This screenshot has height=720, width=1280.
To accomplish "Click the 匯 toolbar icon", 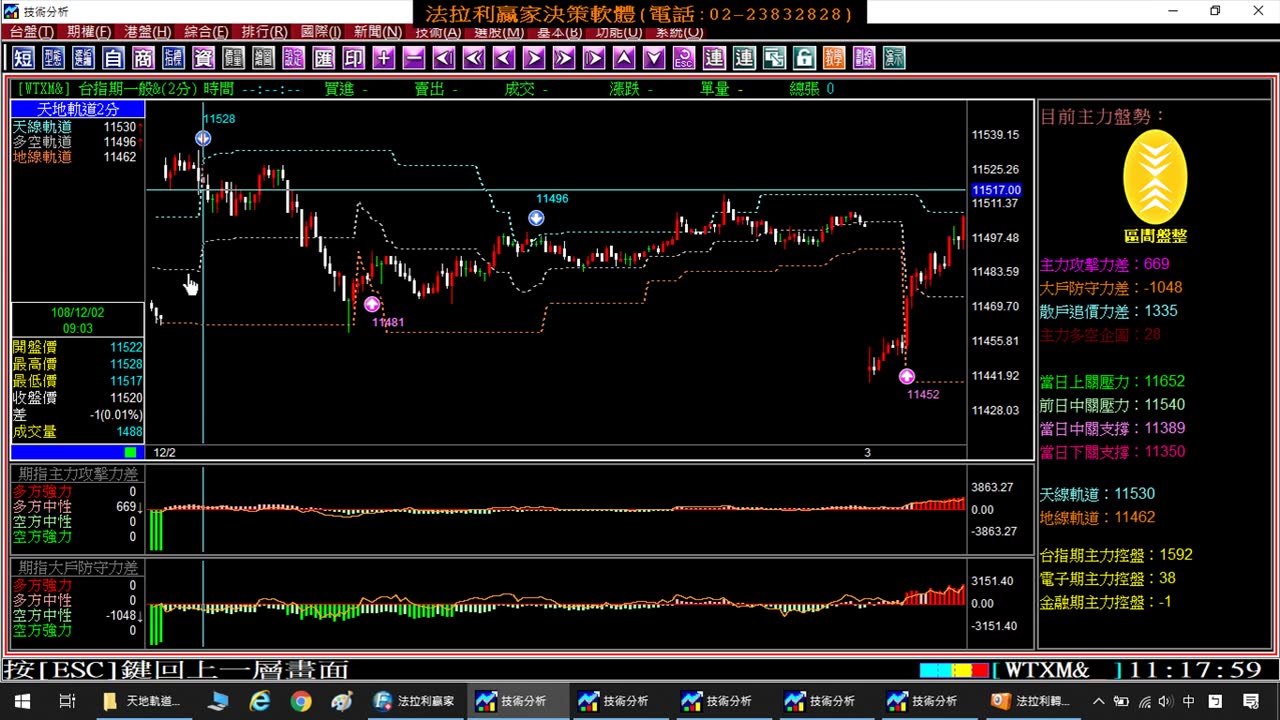I will point(324,58).
